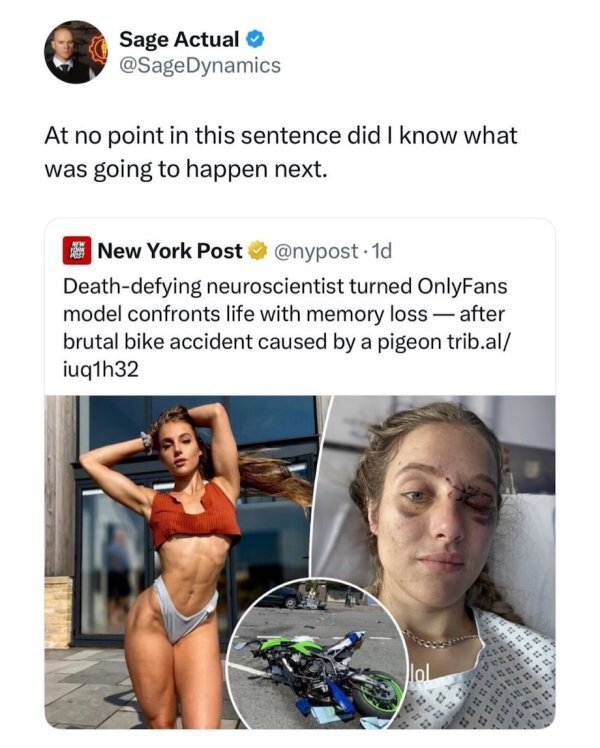Viewport: 600px width, 748px height.
Task: Click the New York Post logo icon
Action: tap(75, 251)
